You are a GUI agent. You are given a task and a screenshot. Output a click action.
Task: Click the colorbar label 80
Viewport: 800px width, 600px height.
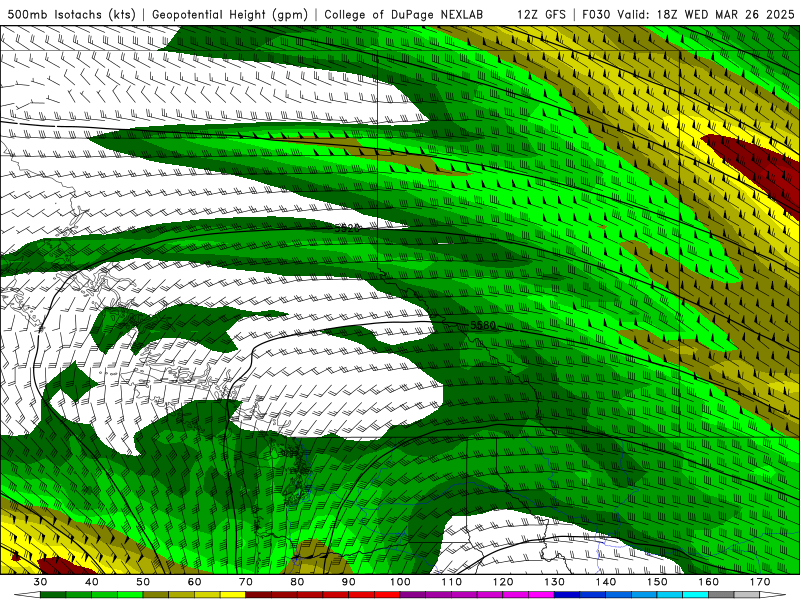(x=297, y=582)
